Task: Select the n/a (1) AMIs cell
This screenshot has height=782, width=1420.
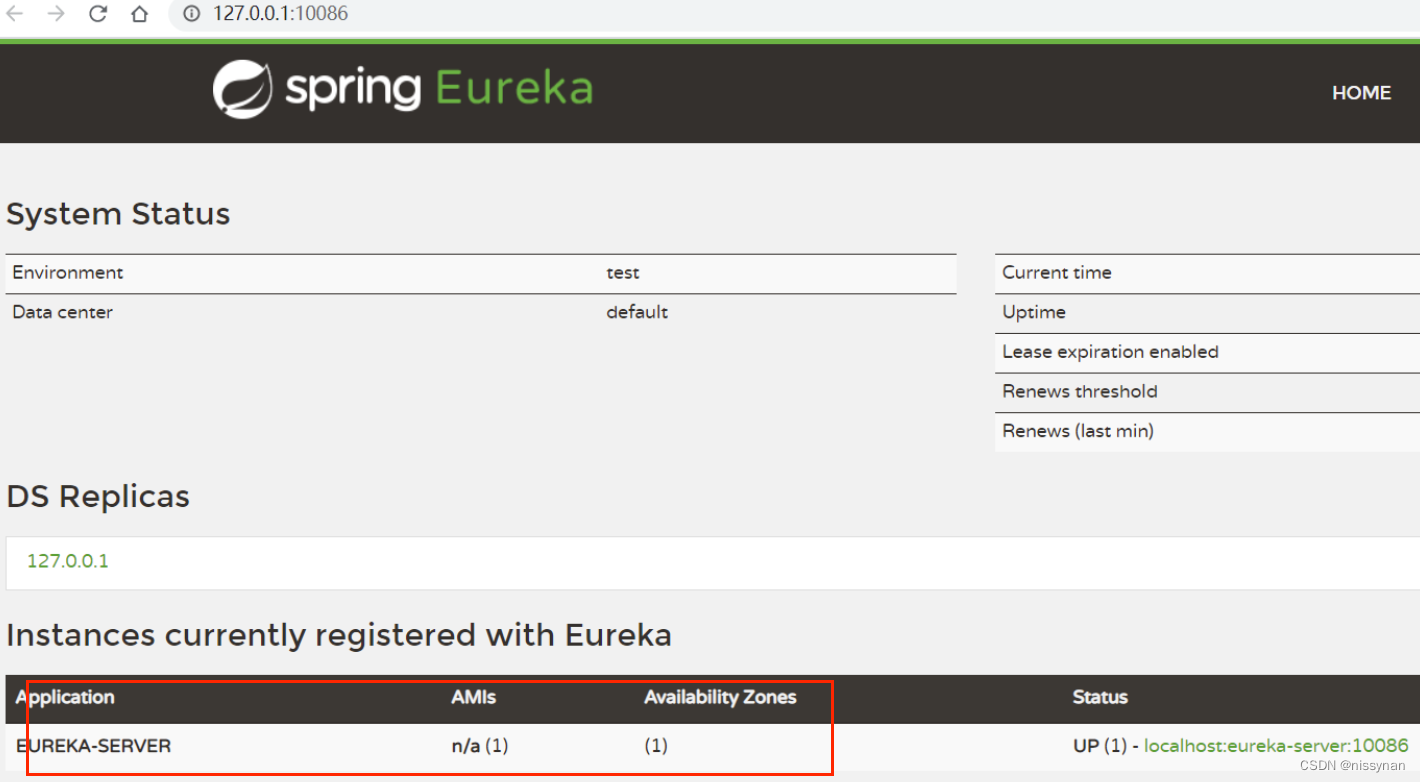Action: tap(480, 746)
